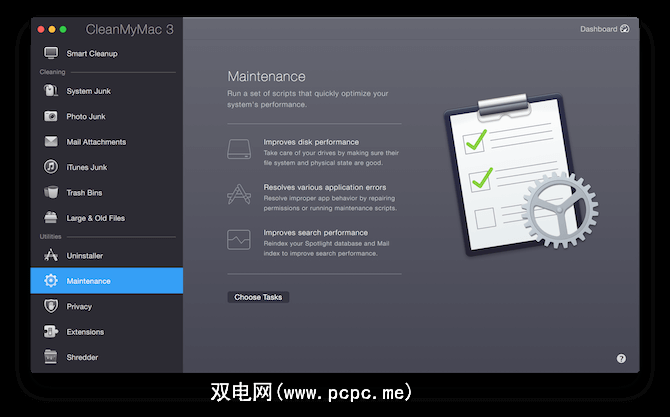Viewport: 670px width, 417px height.
Task: Click the red close window button
Action: pyautogui.click(x=41, y=29)
